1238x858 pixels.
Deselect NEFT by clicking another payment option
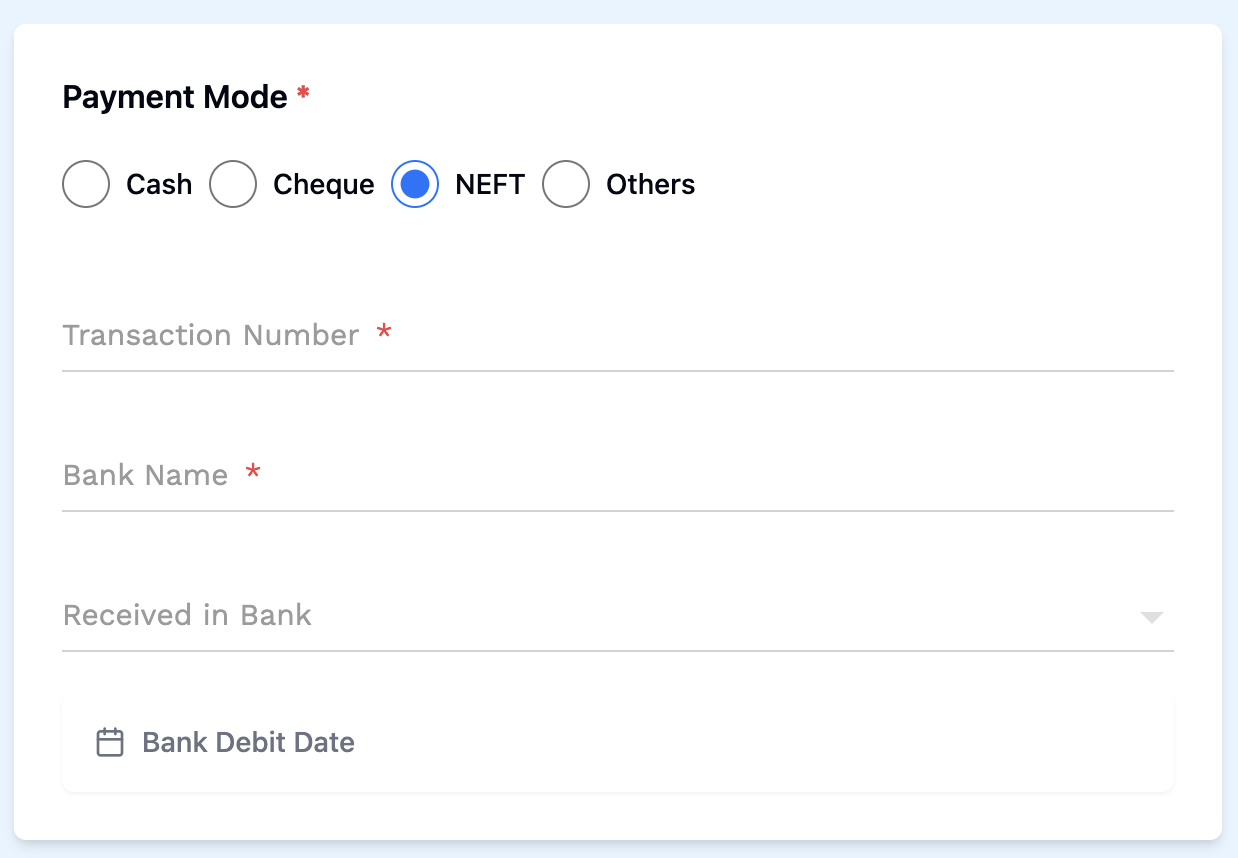(x=85, y=184)
